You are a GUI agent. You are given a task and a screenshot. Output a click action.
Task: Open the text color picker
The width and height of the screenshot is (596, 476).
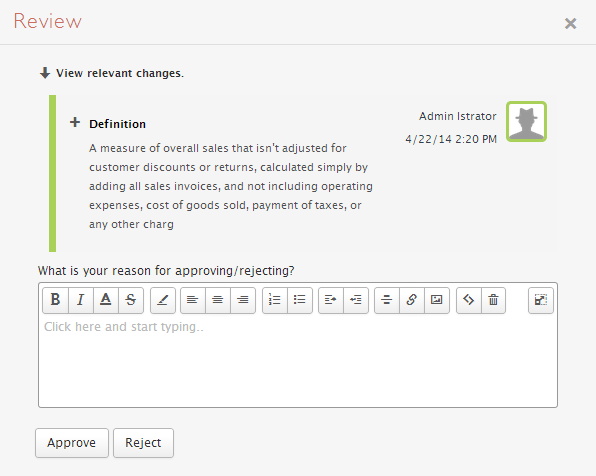[x=106, y=300]
